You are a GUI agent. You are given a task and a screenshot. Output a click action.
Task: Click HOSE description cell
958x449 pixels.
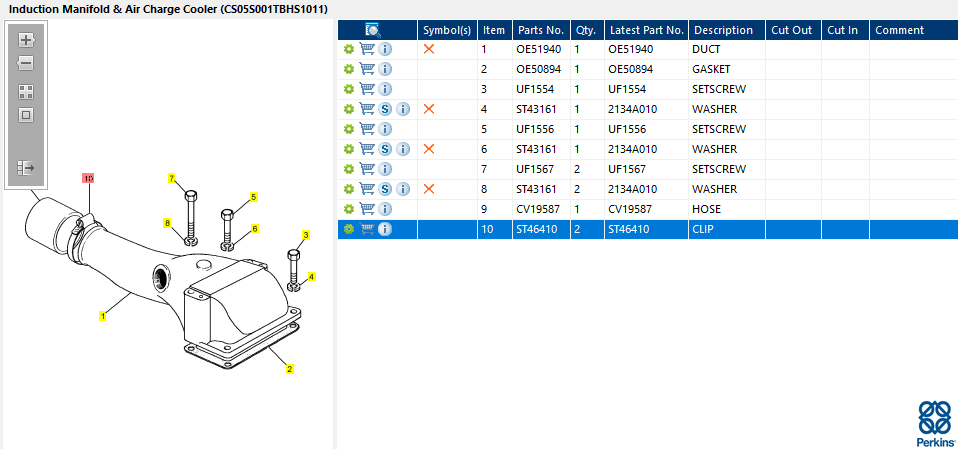tap(706, 210)
